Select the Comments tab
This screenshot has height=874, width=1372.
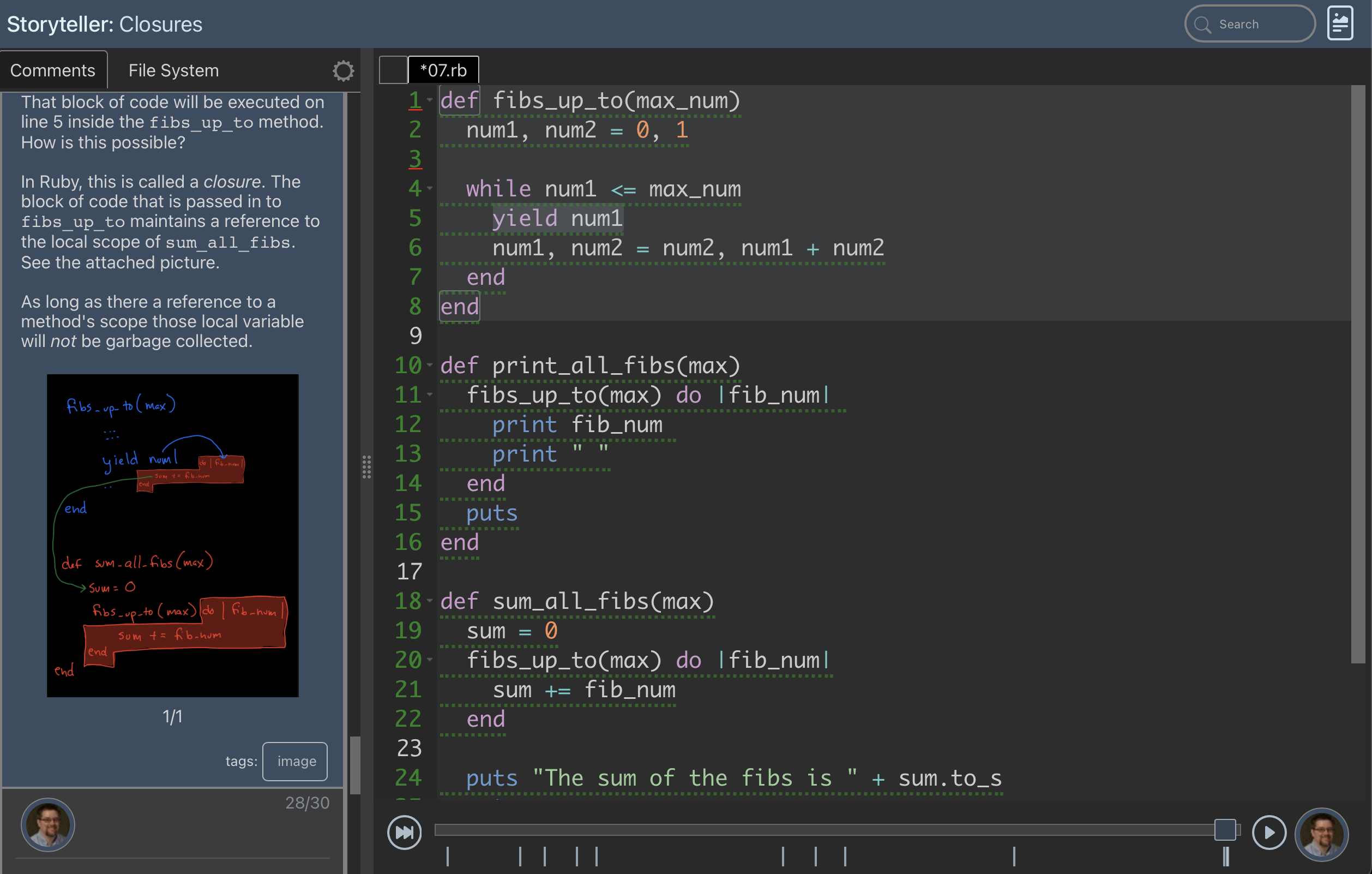coord(52,70)
